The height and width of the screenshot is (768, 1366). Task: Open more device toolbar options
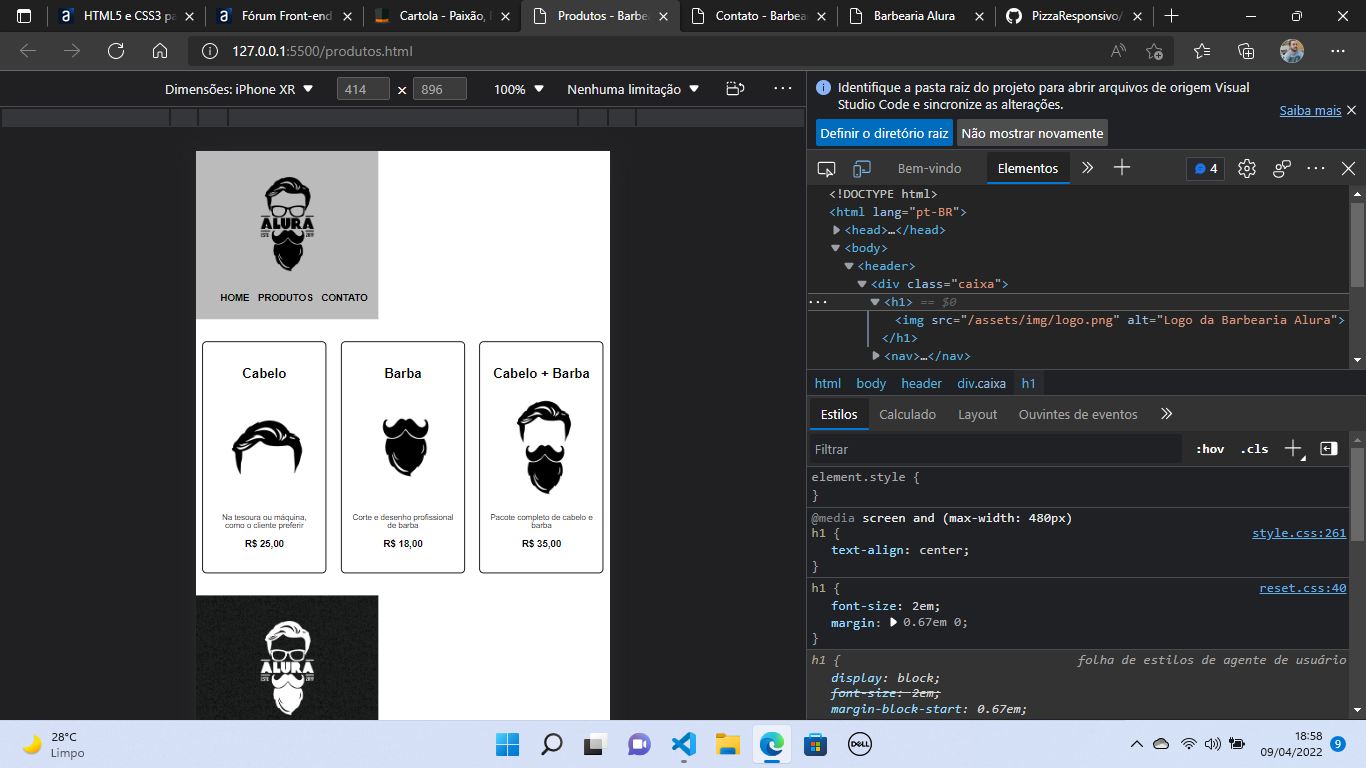click(x=783, y=89)
